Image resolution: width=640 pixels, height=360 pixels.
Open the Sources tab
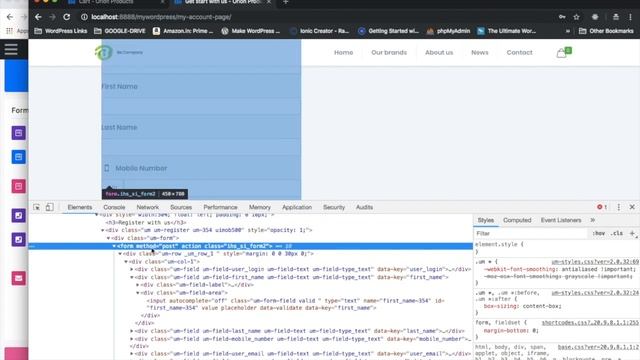pyautogui.click(x=181, y=207)
